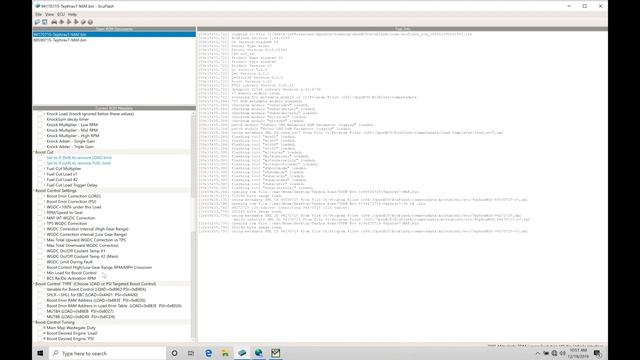Tick the checkbox for Boost Error Correction (PSI)
Viewport: 640px width, 360px height.
pos(40,202)
